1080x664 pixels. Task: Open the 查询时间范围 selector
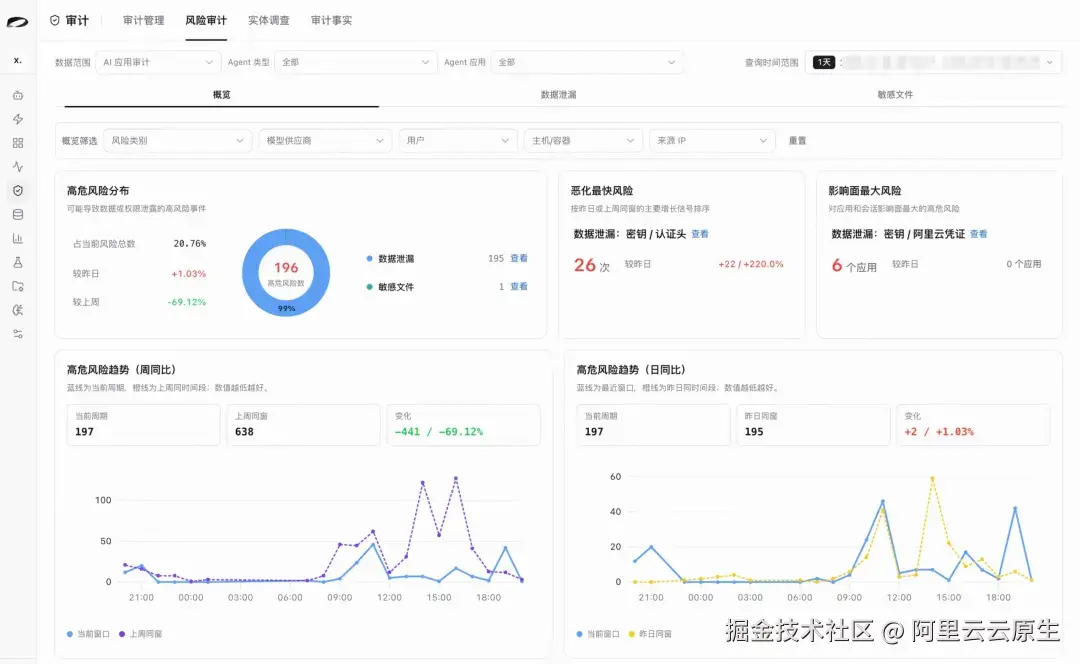(x=933, y=62)
